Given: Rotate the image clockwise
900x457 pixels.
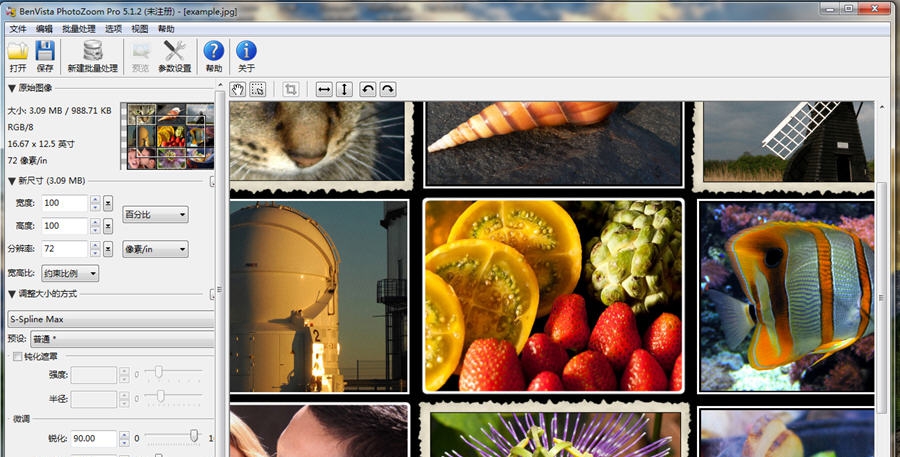Looking at the screenshot, I should (x=388, y=89).
